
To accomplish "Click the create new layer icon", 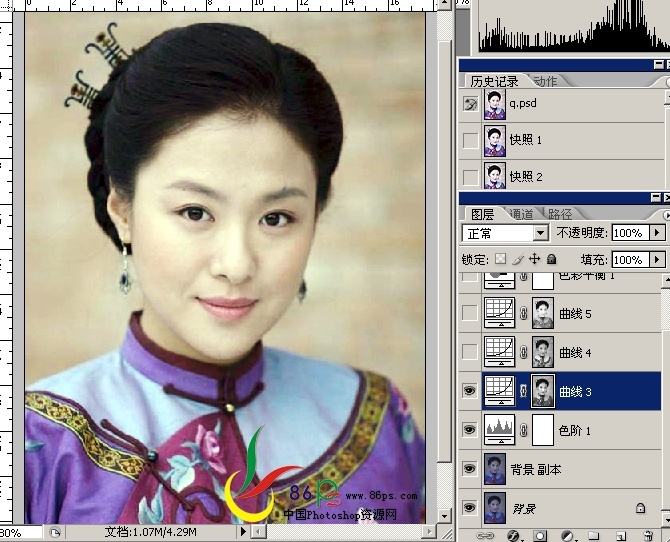I will click(x=621, y=536).
